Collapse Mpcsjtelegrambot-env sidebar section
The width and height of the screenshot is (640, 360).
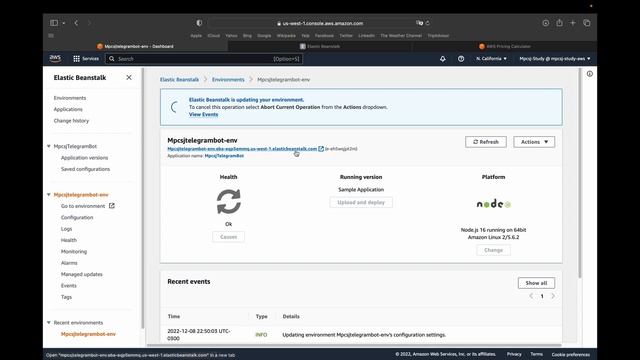click(x=49, y=195)
